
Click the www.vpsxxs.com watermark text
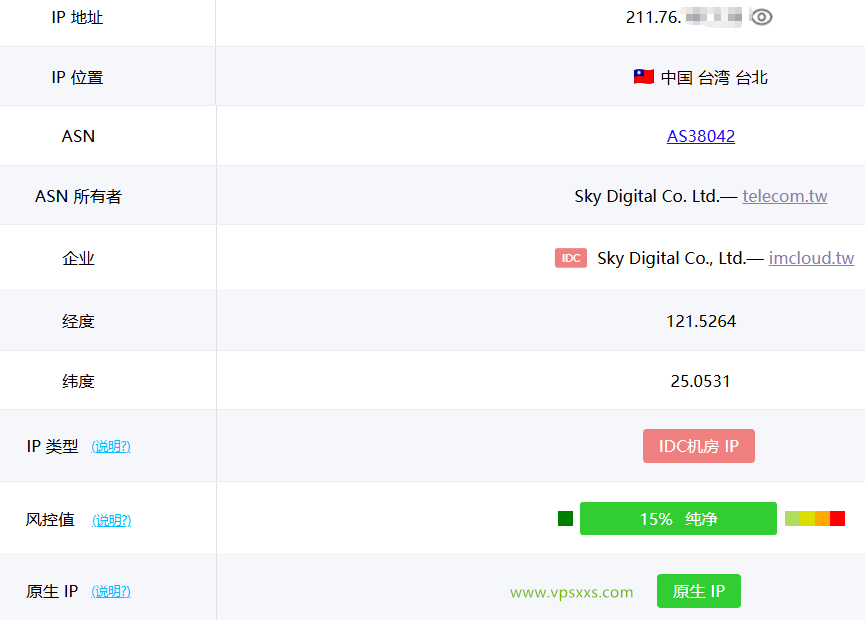tap(570, 591)
